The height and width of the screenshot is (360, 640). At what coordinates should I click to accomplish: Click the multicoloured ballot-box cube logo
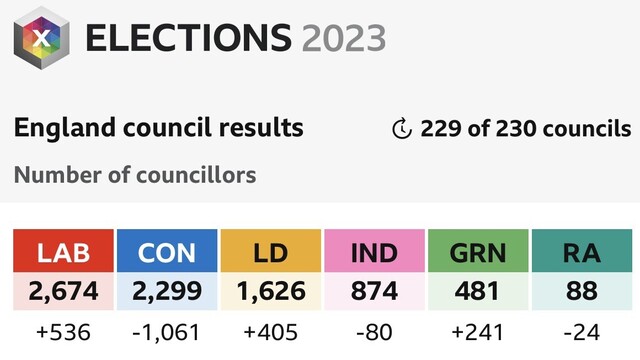(x=42, y=38)
